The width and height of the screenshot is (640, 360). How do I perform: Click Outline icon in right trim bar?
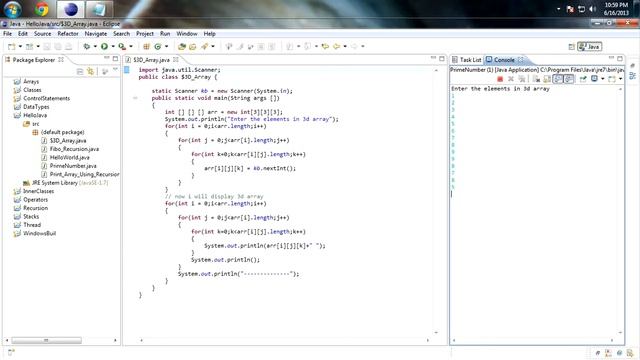click(x=633, y=76)
